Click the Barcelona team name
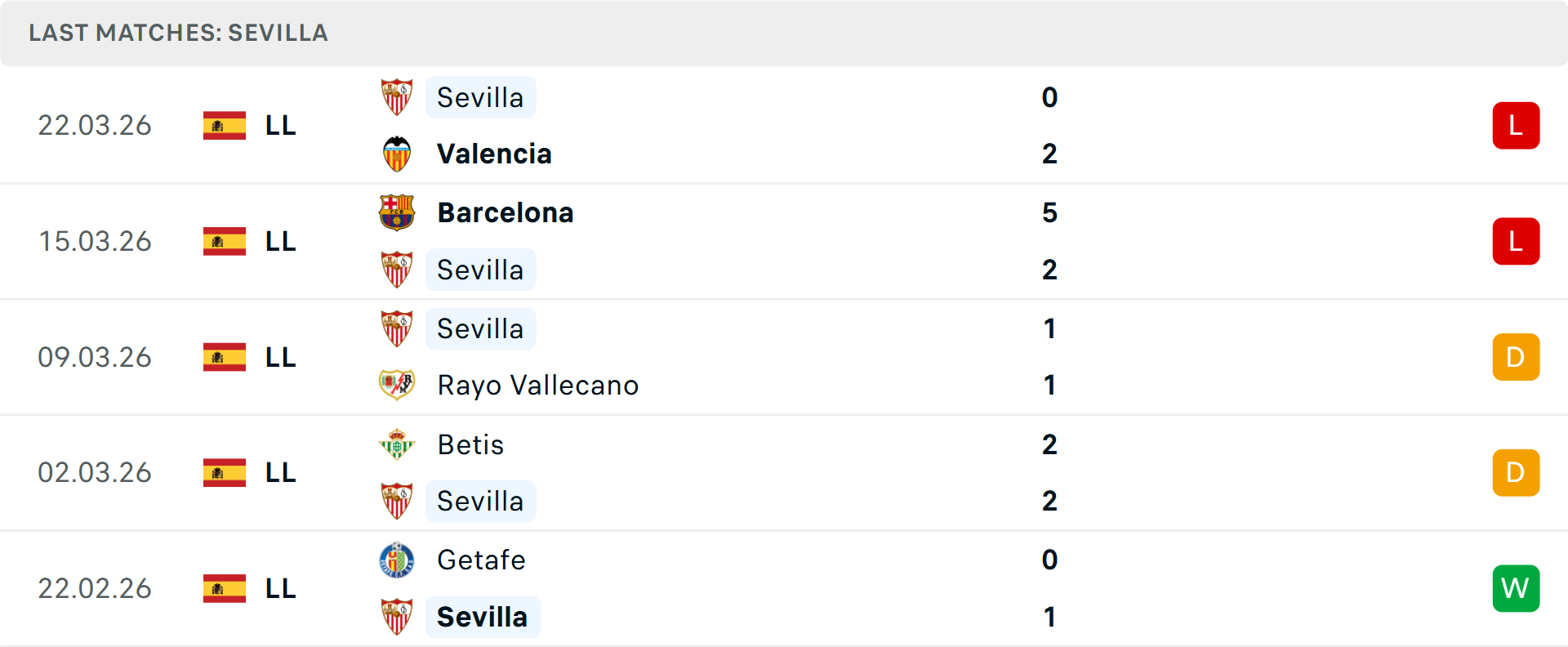 [x=505, y=212]
